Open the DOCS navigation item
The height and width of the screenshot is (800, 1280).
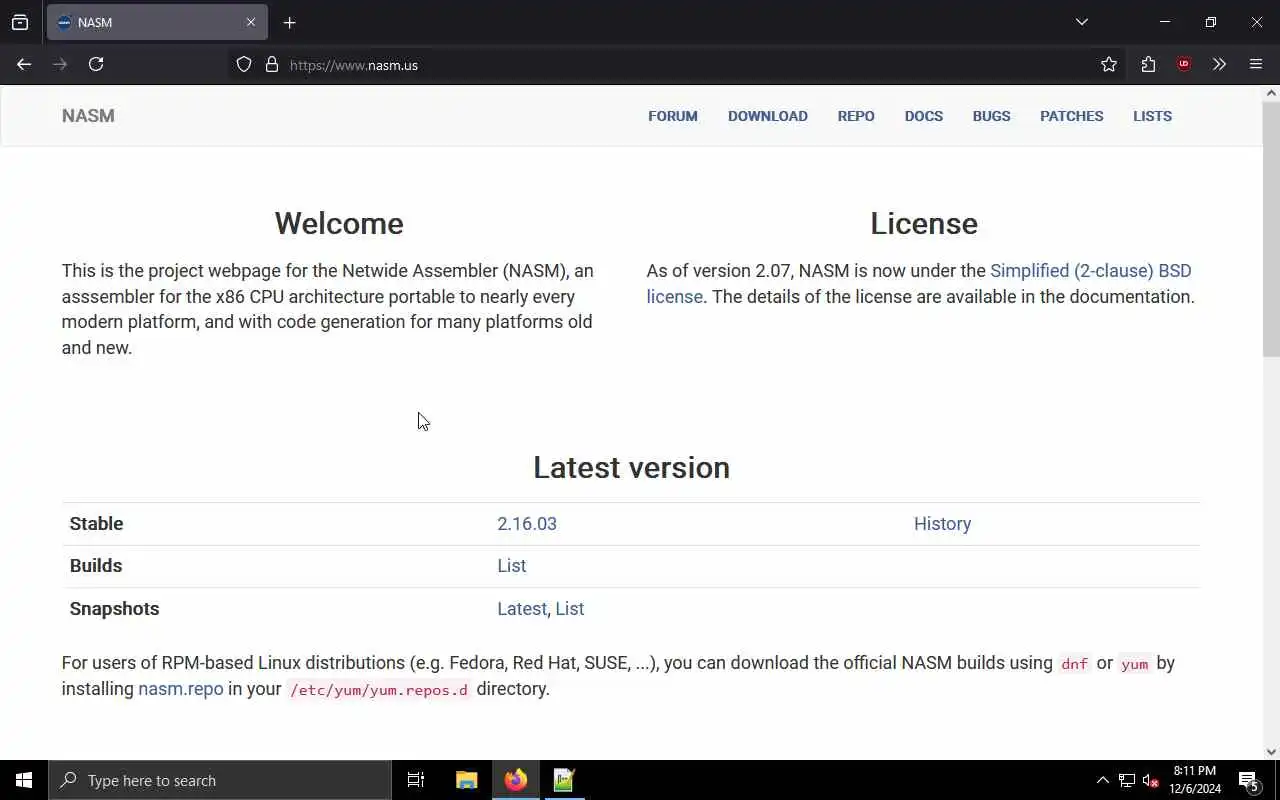(924, 116)
